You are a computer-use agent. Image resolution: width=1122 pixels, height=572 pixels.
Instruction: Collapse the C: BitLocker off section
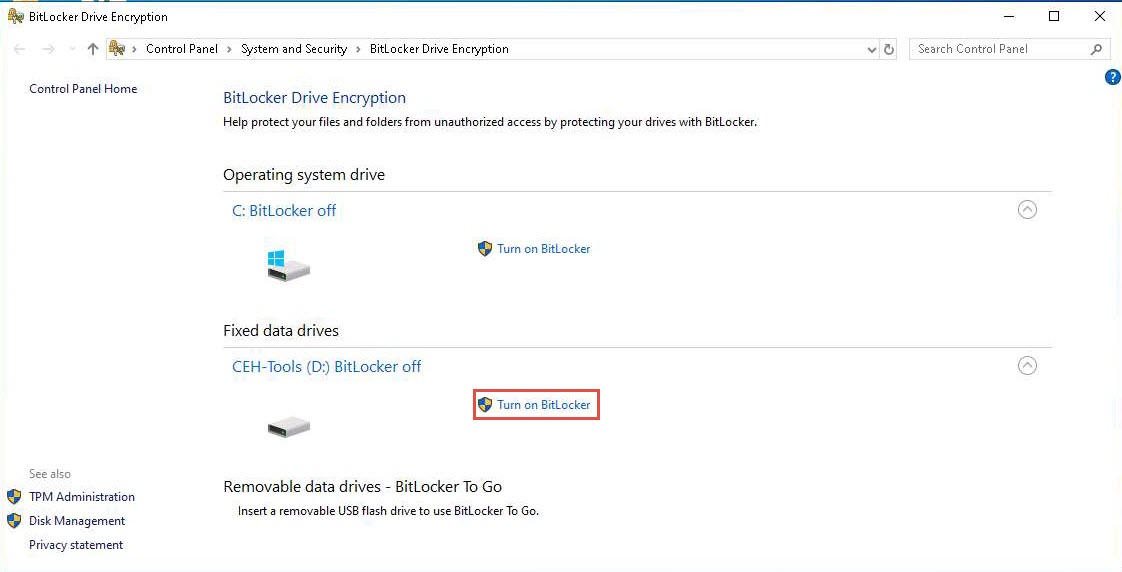[1027, 210]
